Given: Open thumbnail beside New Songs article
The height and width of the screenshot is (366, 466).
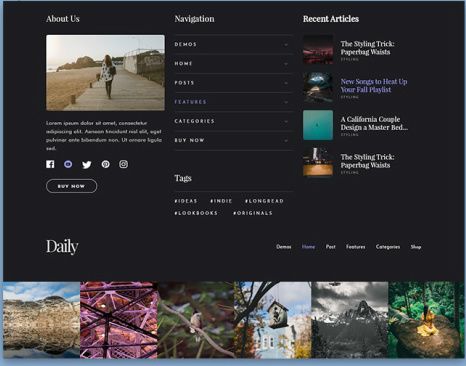Looking at the screenshot, I should click(x=318, y=87).
